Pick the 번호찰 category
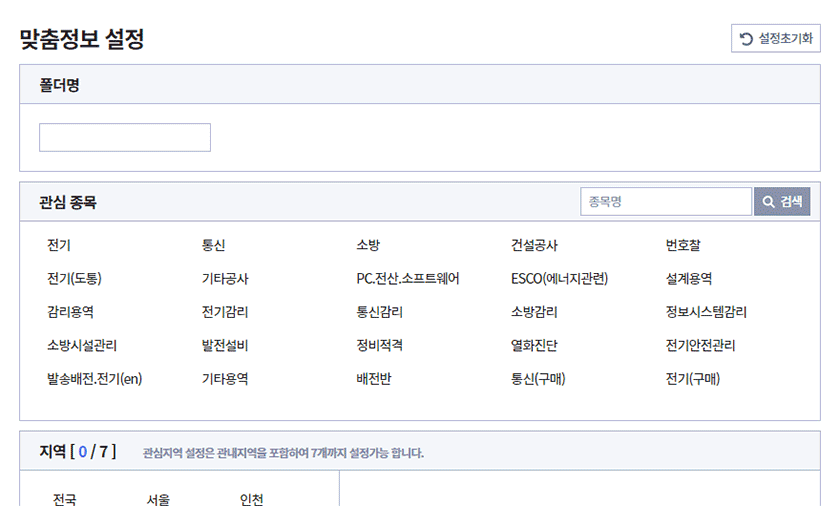The height and width of the screenshot is (506, 840). tap(682, 245)
